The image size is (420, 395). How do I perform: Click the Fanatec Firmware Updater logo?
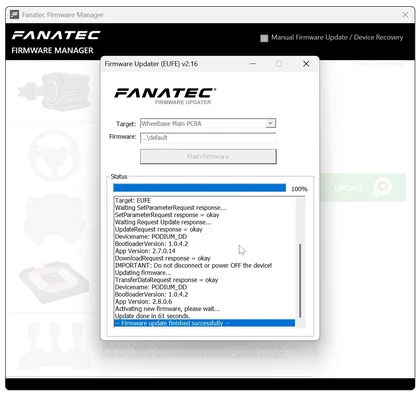(165, 96)
